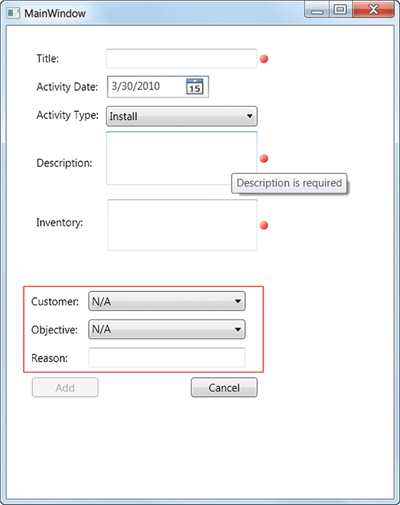Click the 'Inventory:' label

tap(60, 222)
